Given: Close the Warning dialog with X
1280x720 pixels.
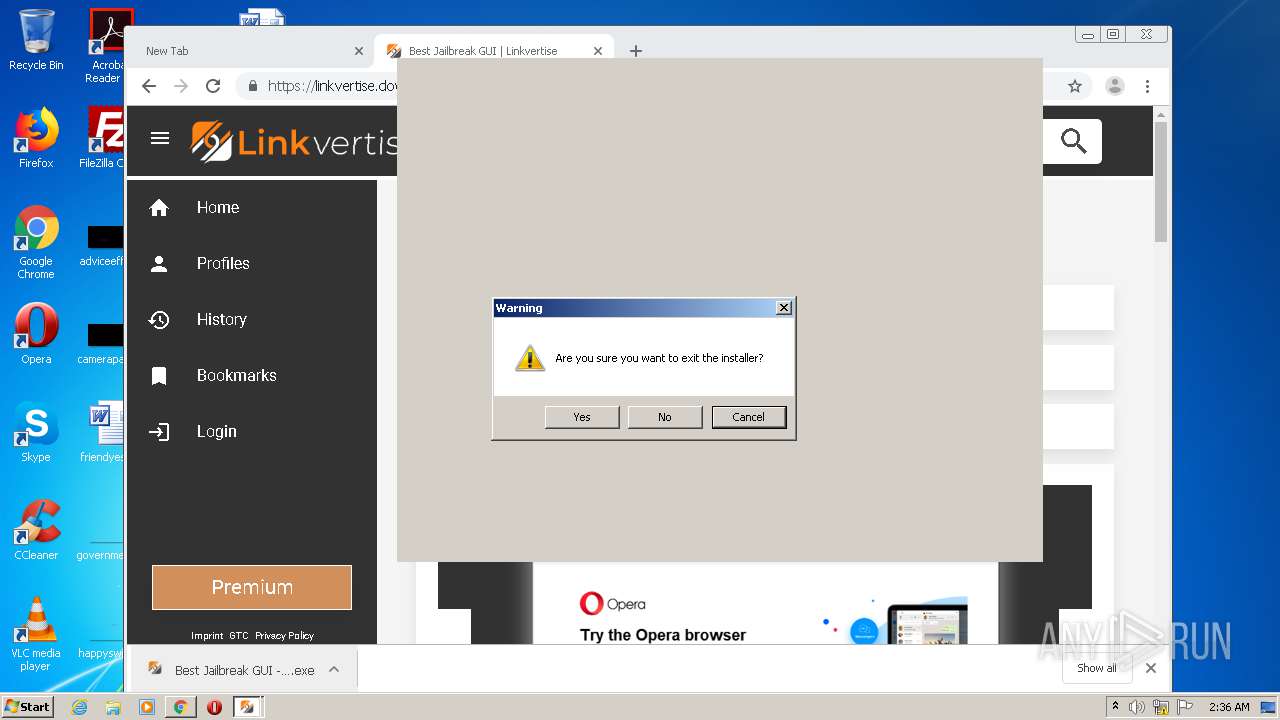Looking at the screenshot, I should click(x=784, y=308).
